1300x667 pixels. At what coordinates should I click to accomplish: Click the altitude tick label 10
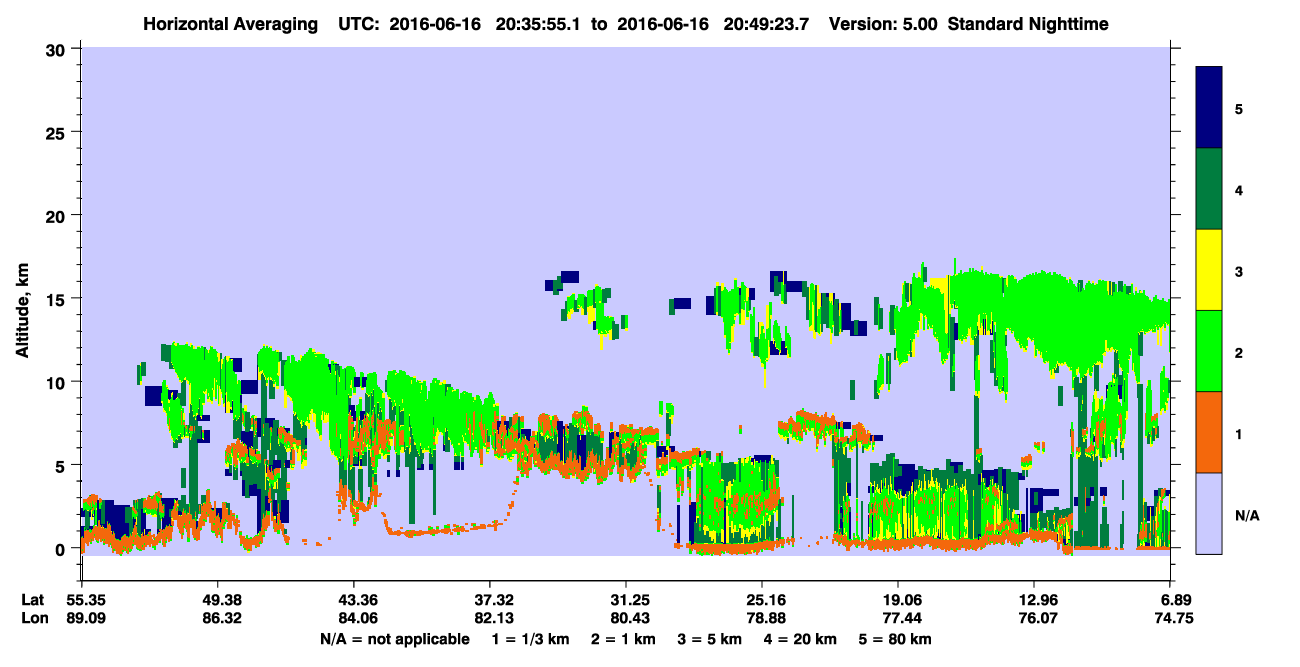[x=58, y=382]
